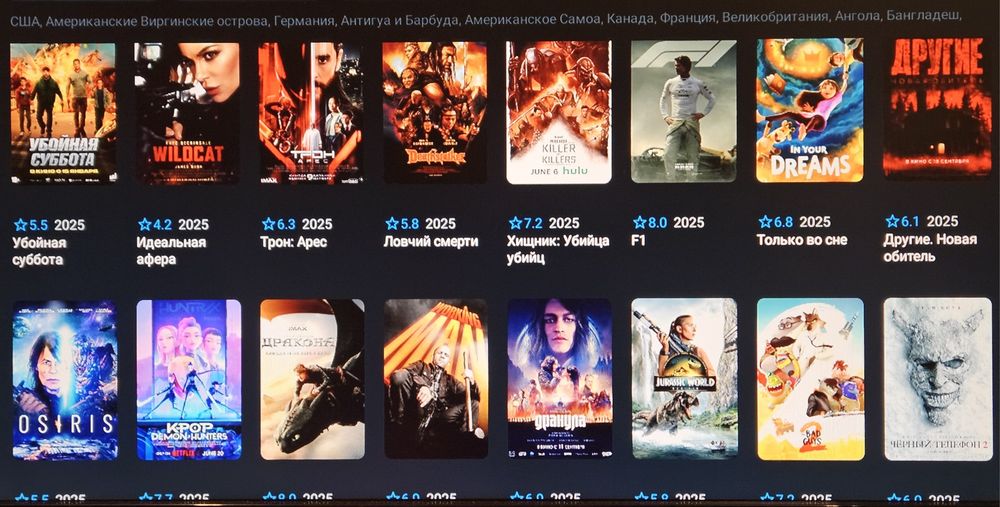1000x507 pixels.
Task: Open the Убойная суббота movie poster
Action: [63, 113]
